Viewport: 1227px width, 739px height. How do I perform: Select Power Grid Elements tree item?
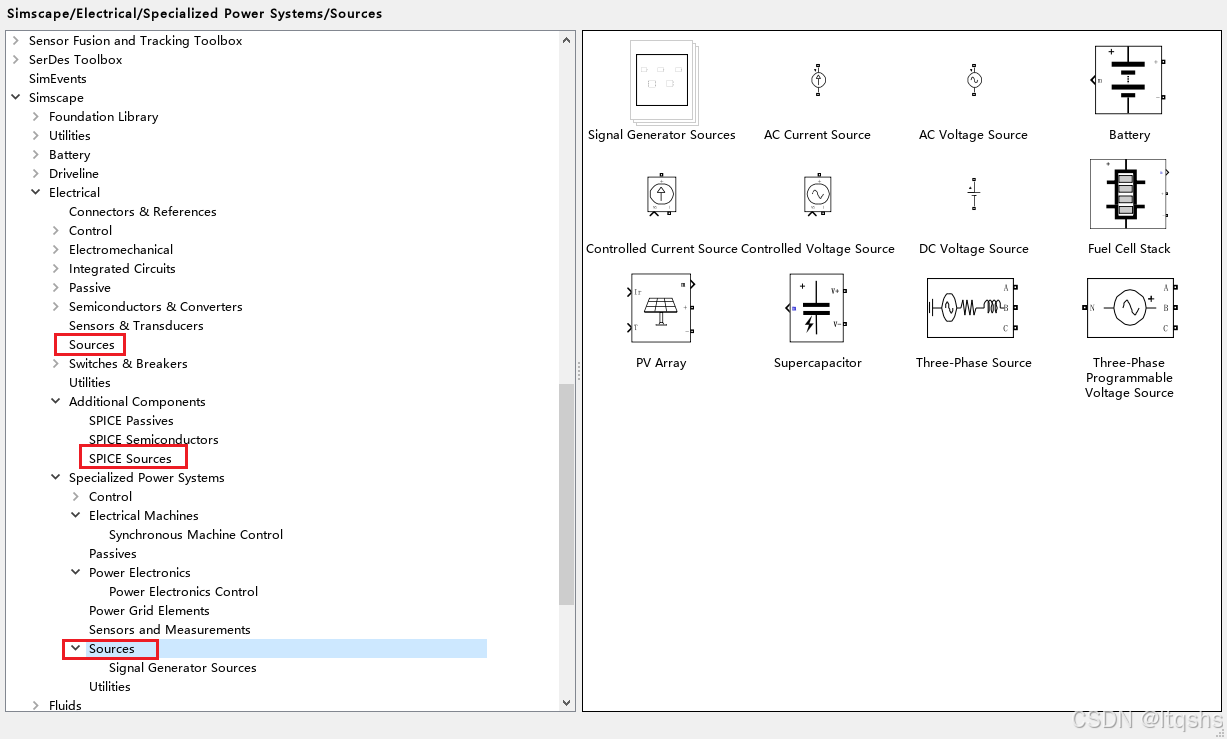click(x=149, y=611)
